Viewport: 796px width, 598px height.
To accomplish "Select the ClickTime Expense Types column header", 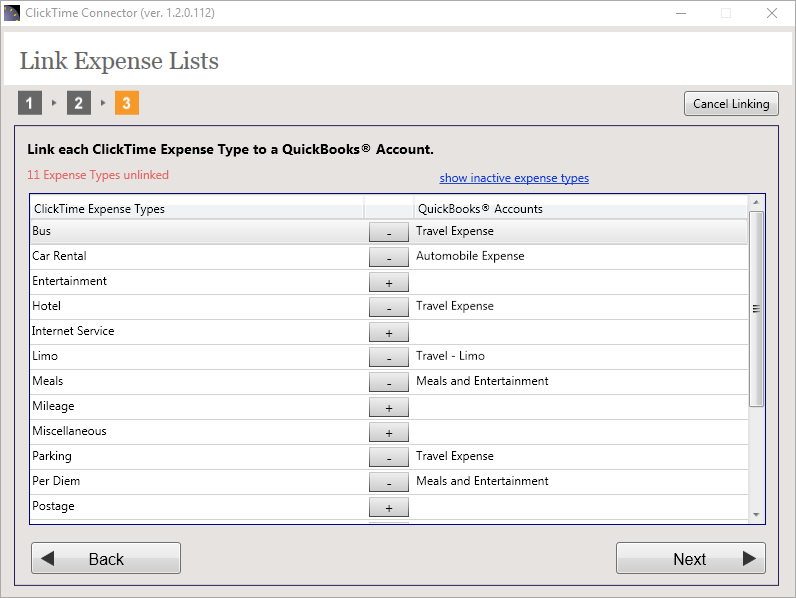I will 197,209.
